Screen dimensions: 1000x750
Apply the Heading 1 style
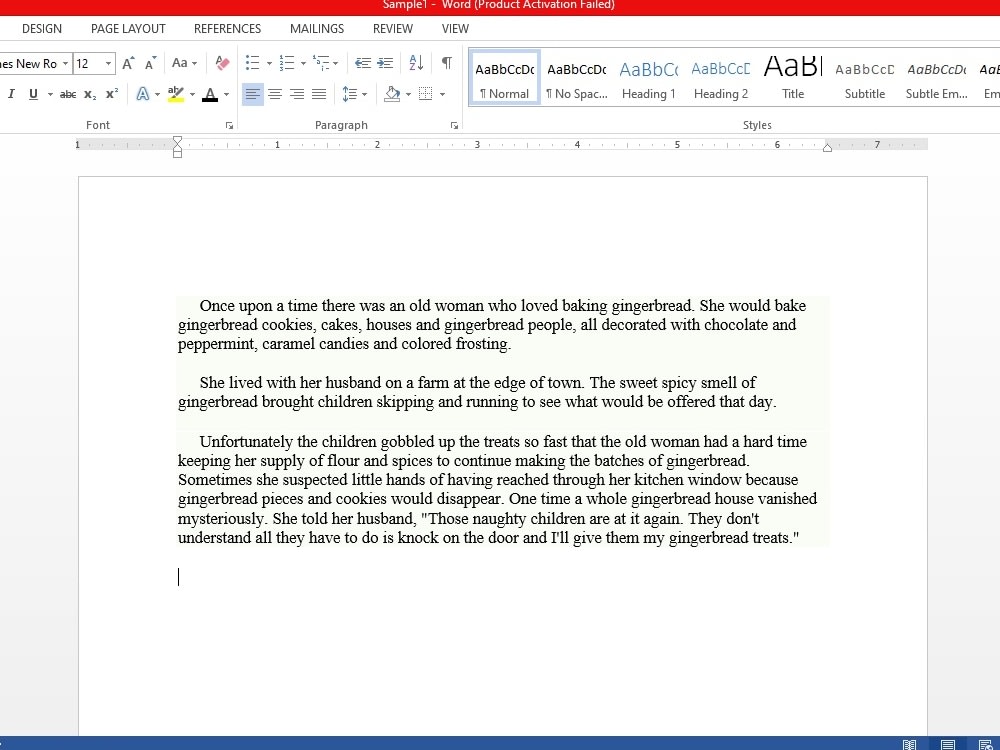[648, 75]
